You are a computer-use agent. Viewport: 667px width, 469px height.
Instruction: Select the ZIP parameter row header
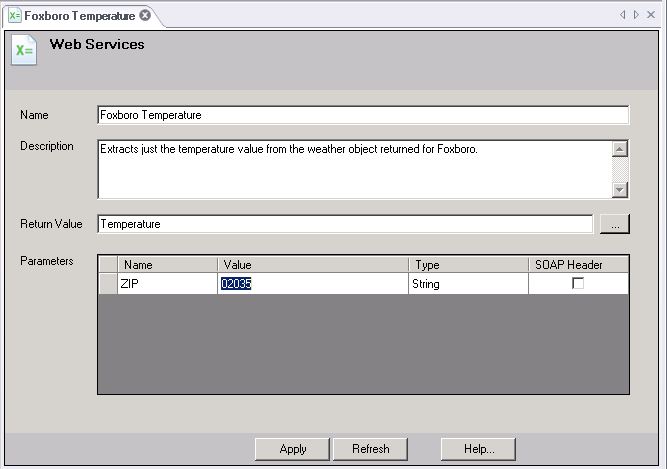(108, 284)
